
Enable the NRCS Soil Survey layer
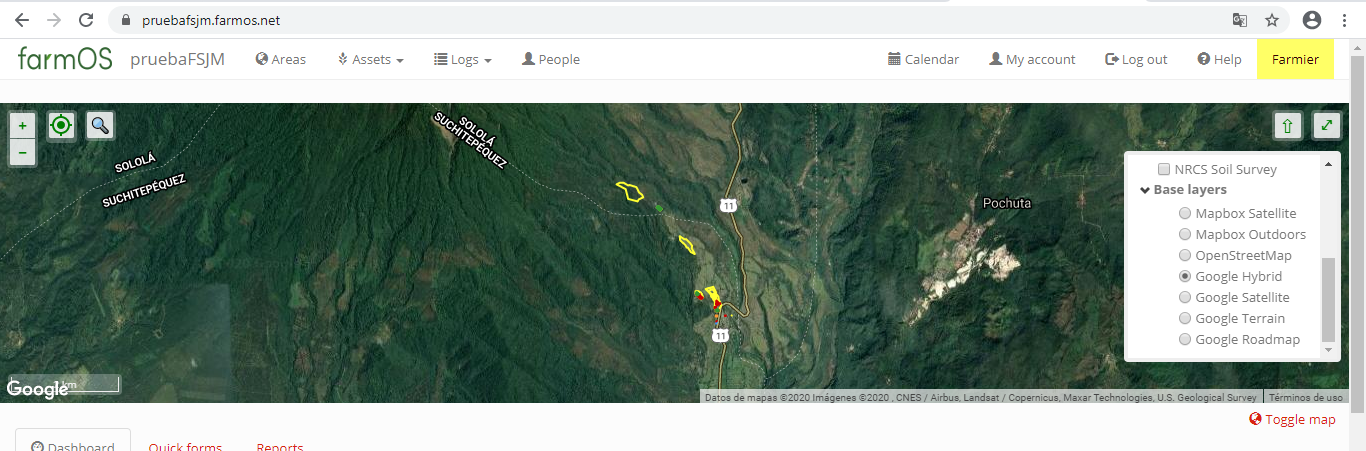pyautogui.click(x=1163, y=169)
